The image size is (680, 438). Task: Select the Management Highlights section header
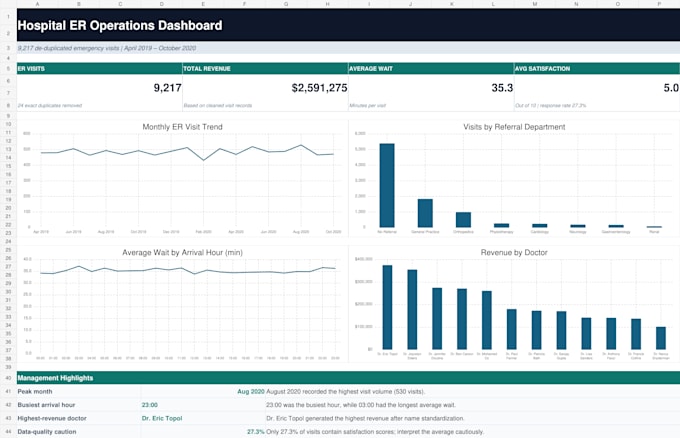(x=348, y=378)
